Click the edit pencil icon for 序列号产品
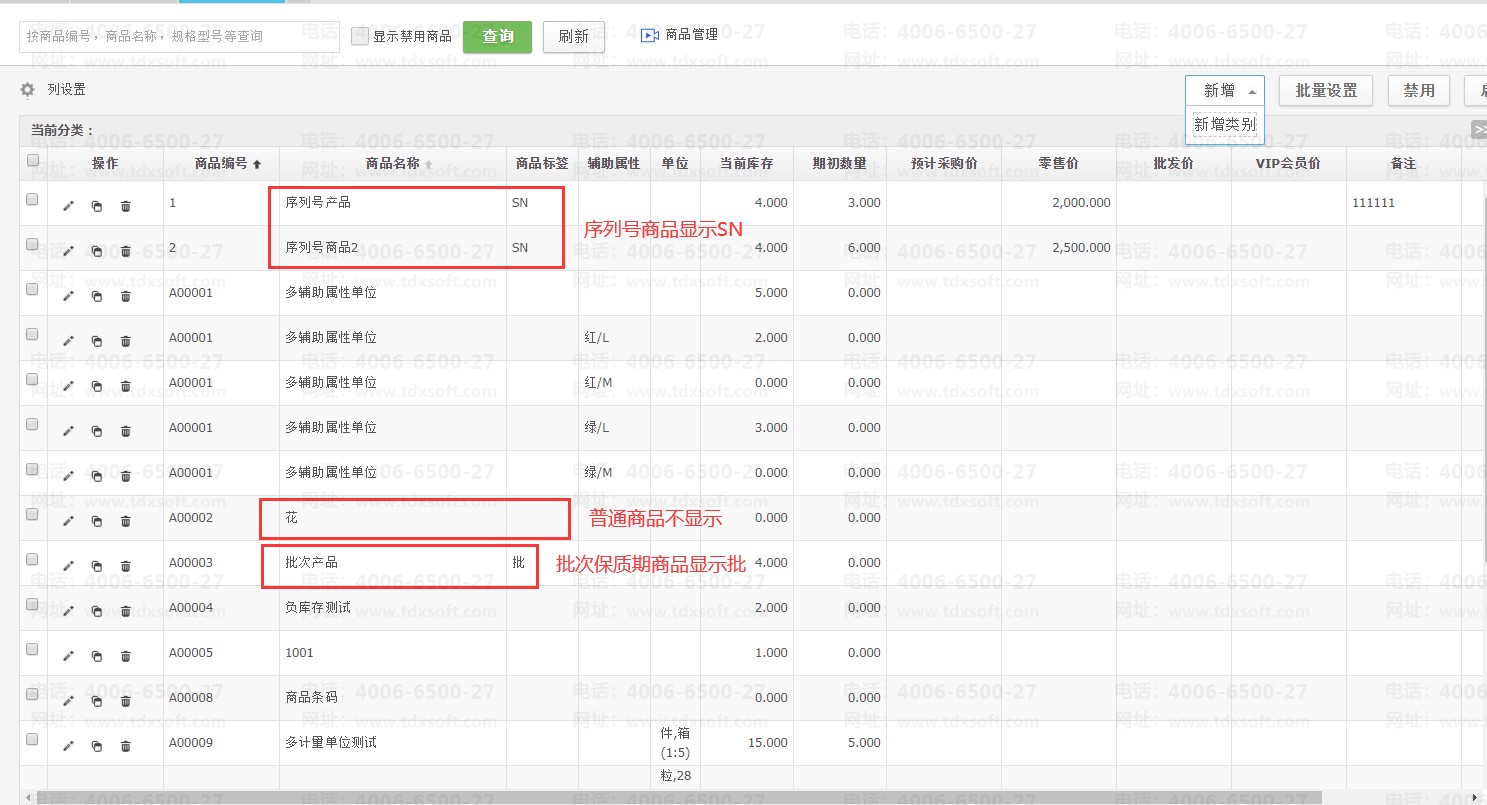 point(68,207)
